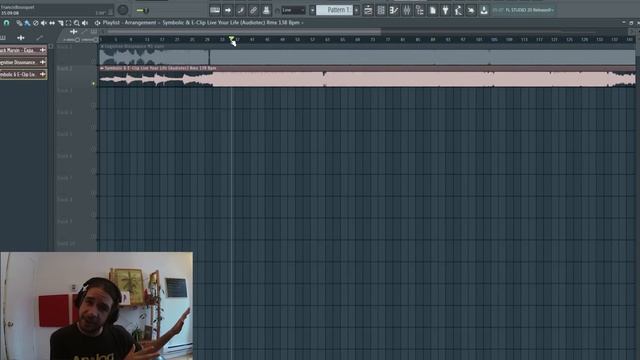Image resolution: width=640 pixels, height=360 pixels.
Task: Click the playhead marker on the timeline ruler
Action: 231,39
